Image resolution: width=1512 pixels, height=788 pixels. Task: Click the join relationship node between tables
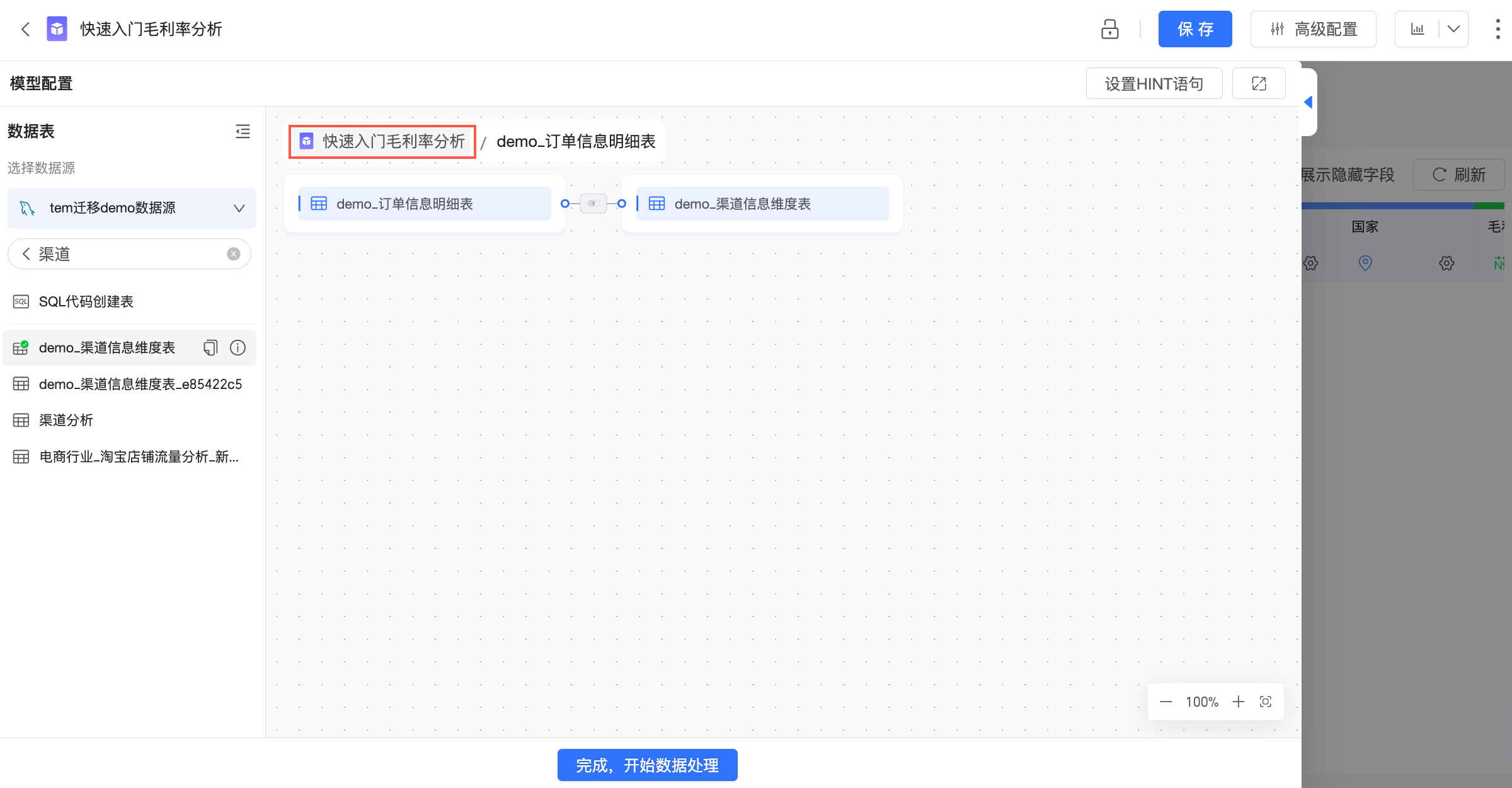(593, 204)
